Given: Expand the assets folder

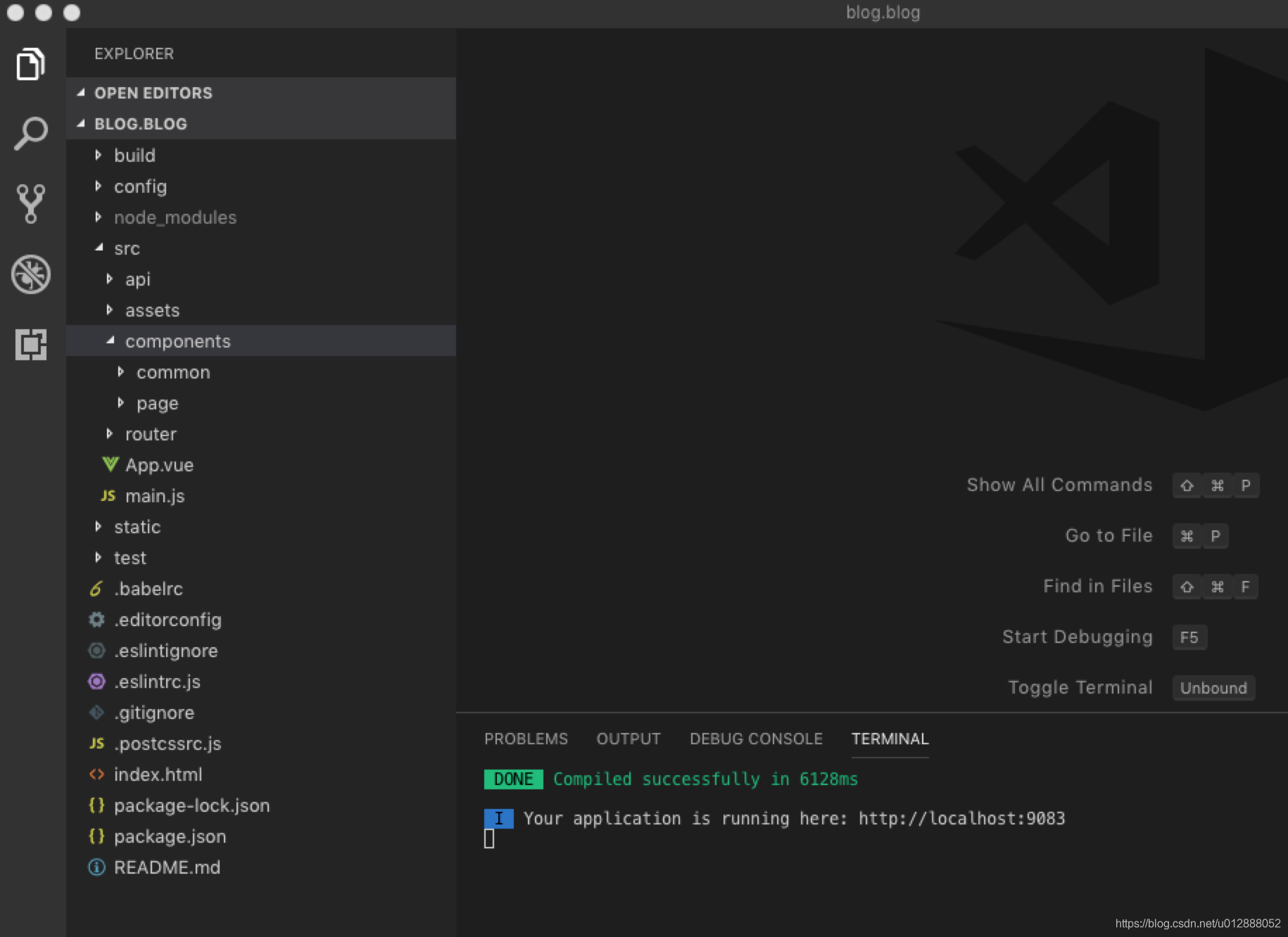Looking at the screenshot, I should 261,310.
